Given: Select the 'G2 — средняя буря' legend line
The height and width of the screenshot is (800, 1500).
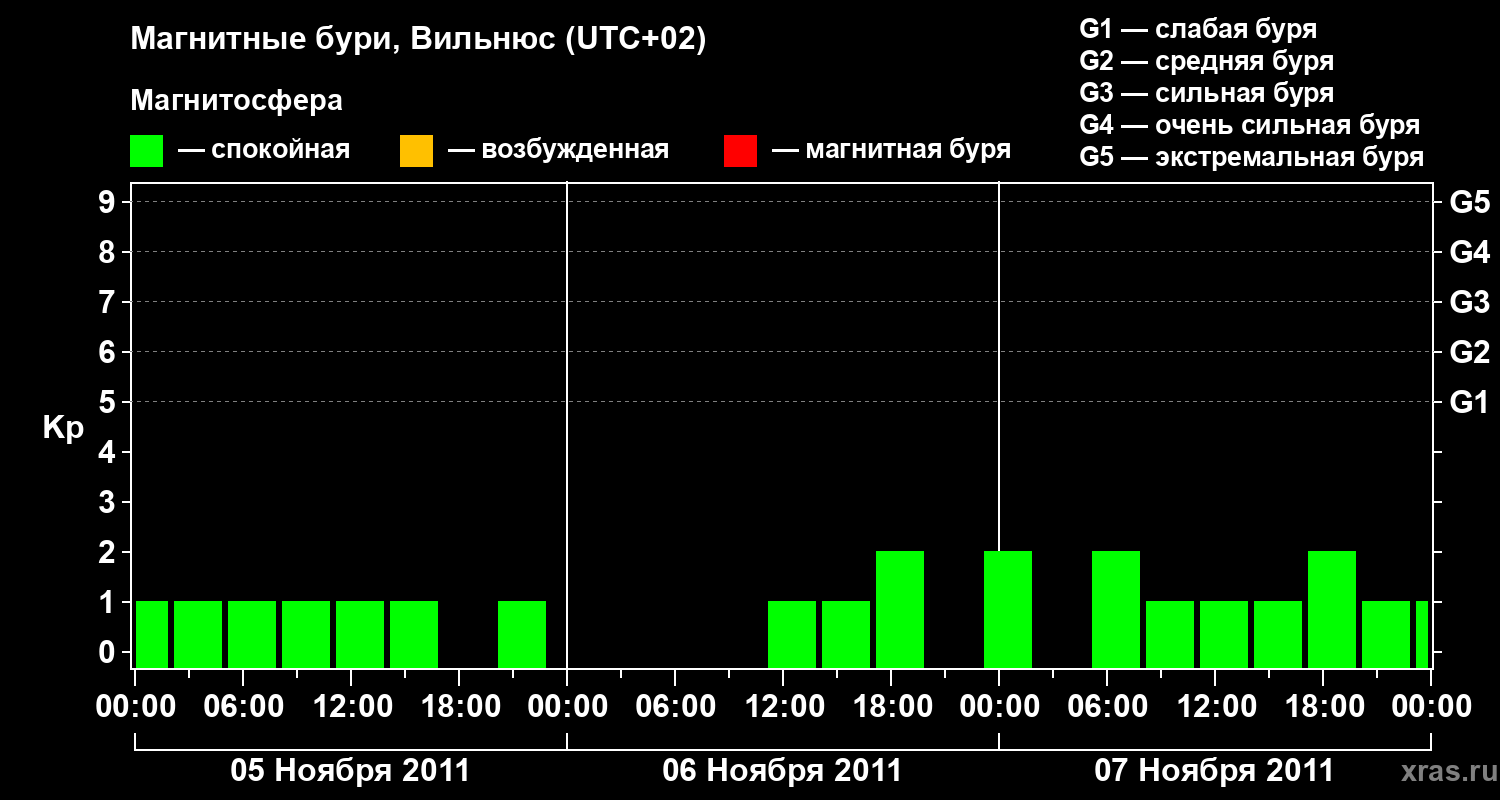Looking at the screenshot, I should 1206,61.
